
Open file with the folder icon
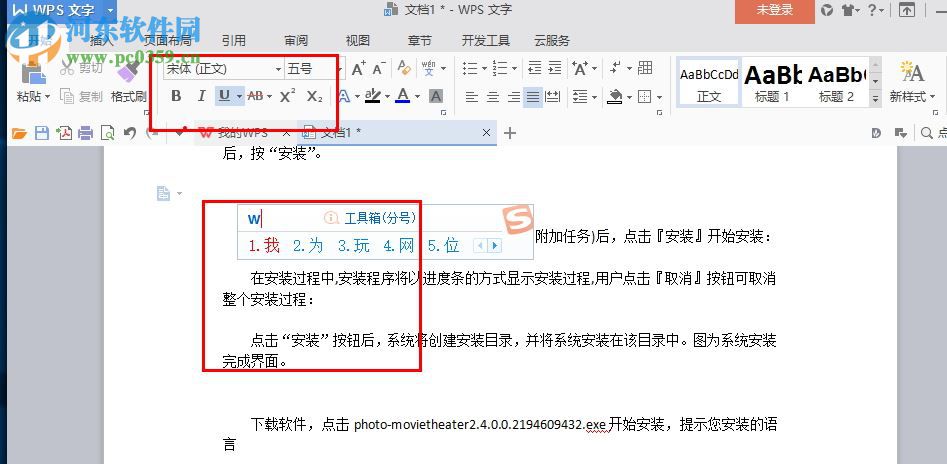click(x=19, y=133)
